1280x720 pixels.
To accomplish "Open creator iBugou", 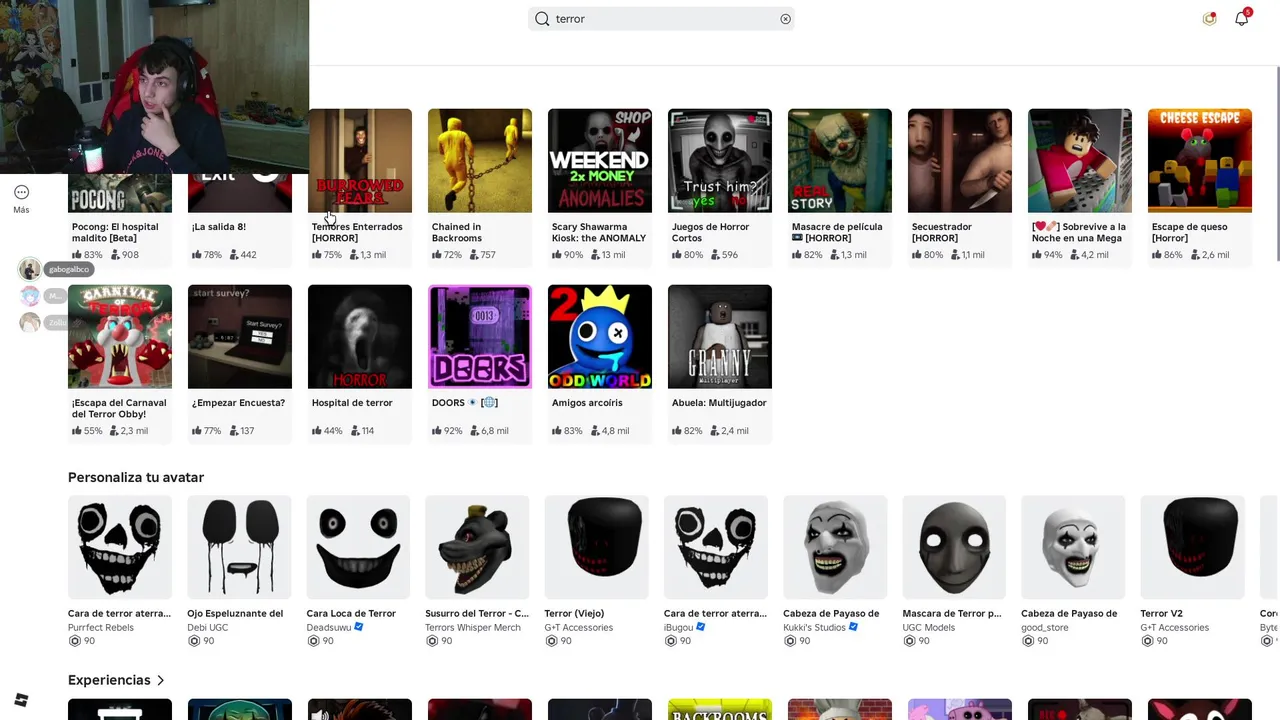I will click(679, 628).
